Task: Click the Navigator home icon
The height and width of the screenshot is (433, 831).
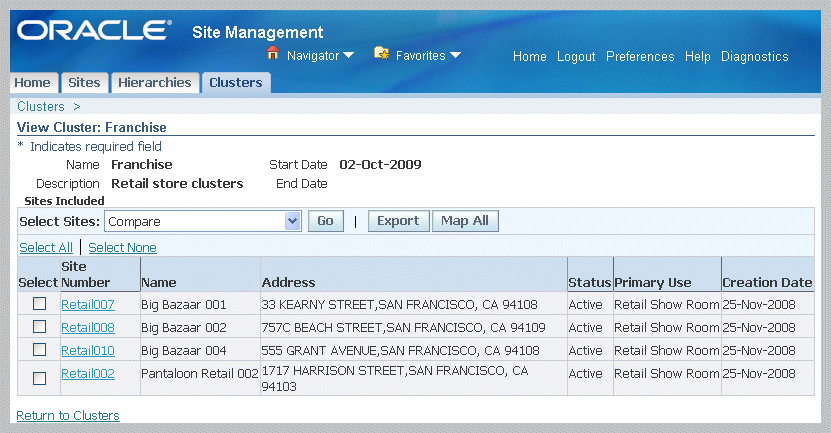Action: tap(273, 53)
